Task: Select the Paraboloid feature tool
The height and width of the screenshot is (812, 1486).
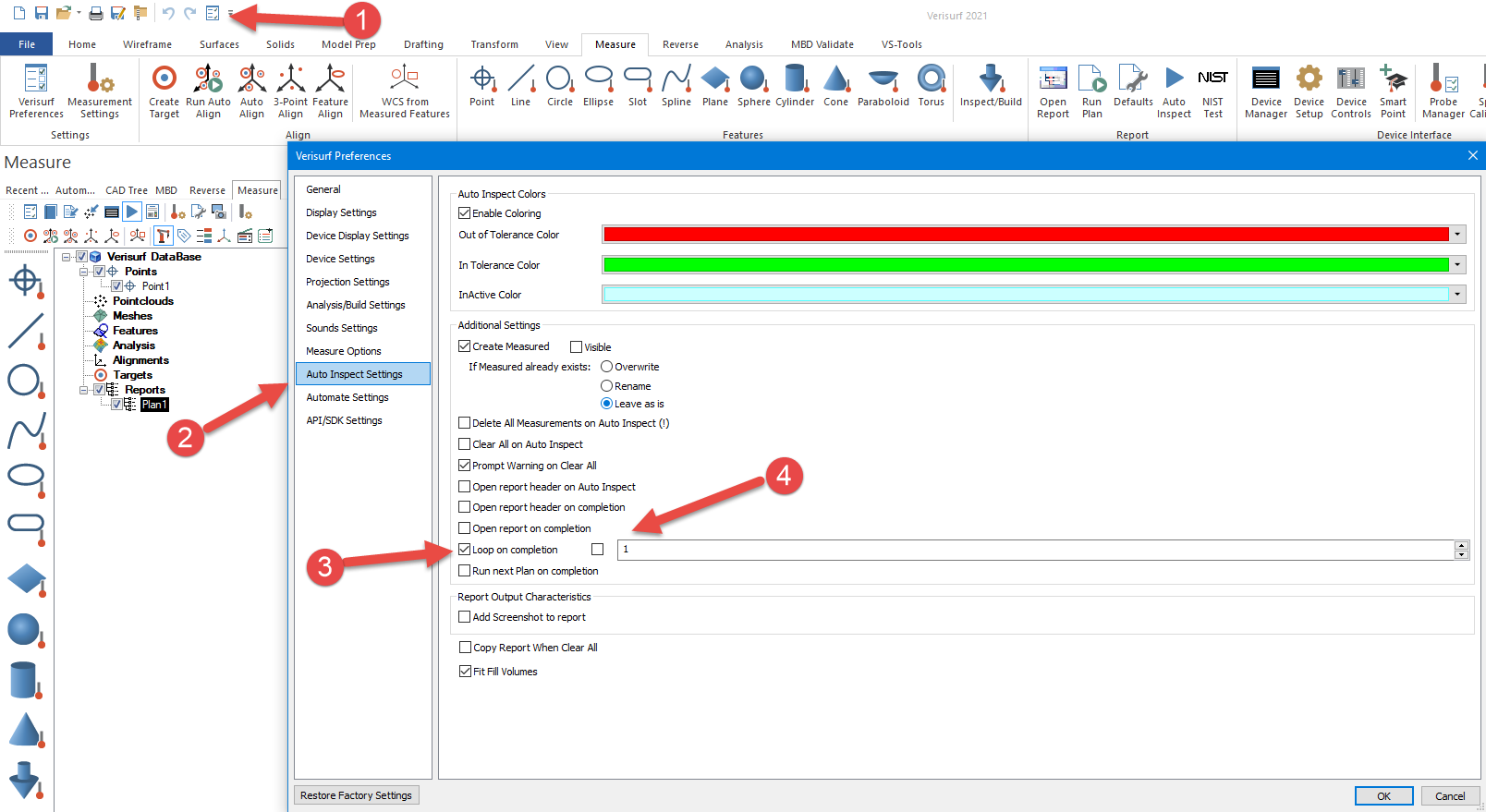Action: pos(883,86)
